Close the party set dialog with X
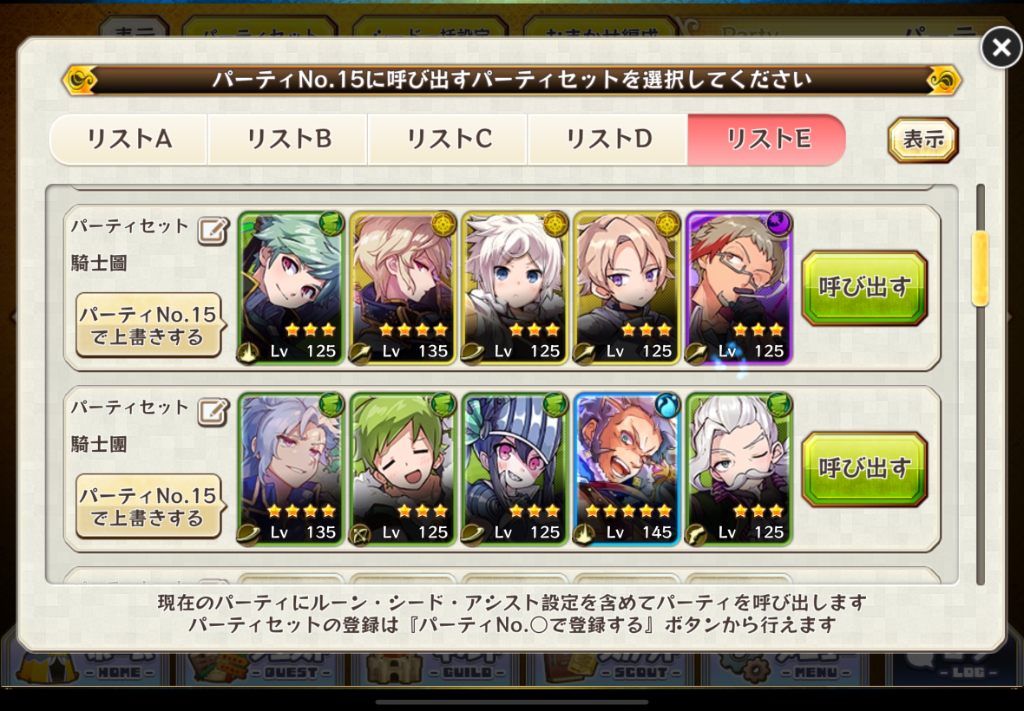The width and height of the screenshot is (1024, 711). coord(1001,48)
